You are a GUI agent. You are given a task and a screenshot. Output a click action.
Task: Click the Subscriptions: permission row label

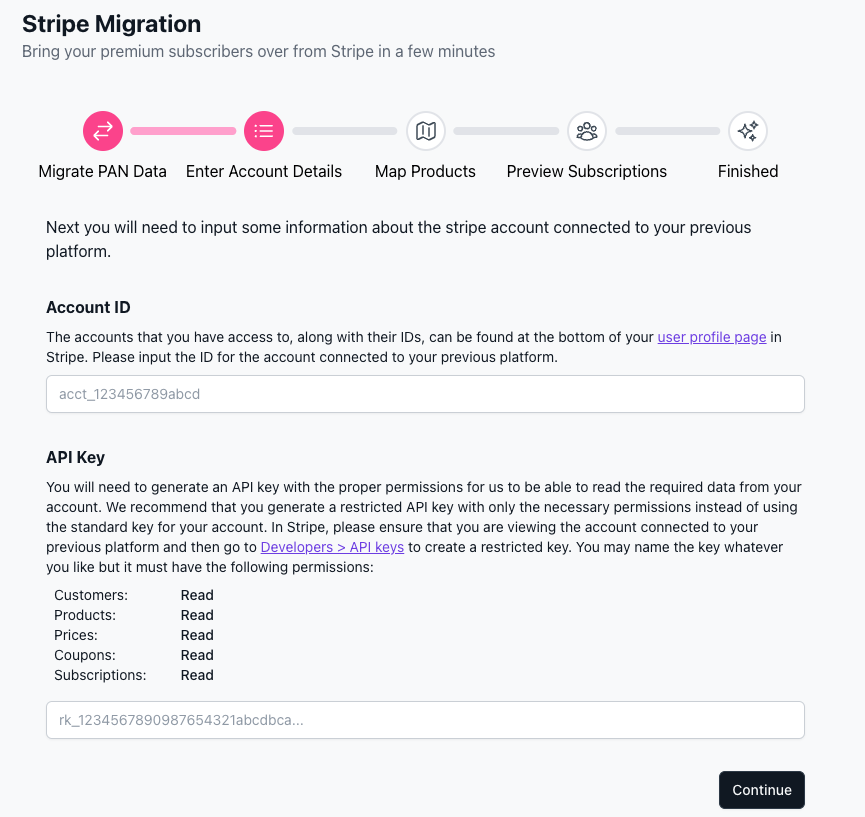[100, 675]
